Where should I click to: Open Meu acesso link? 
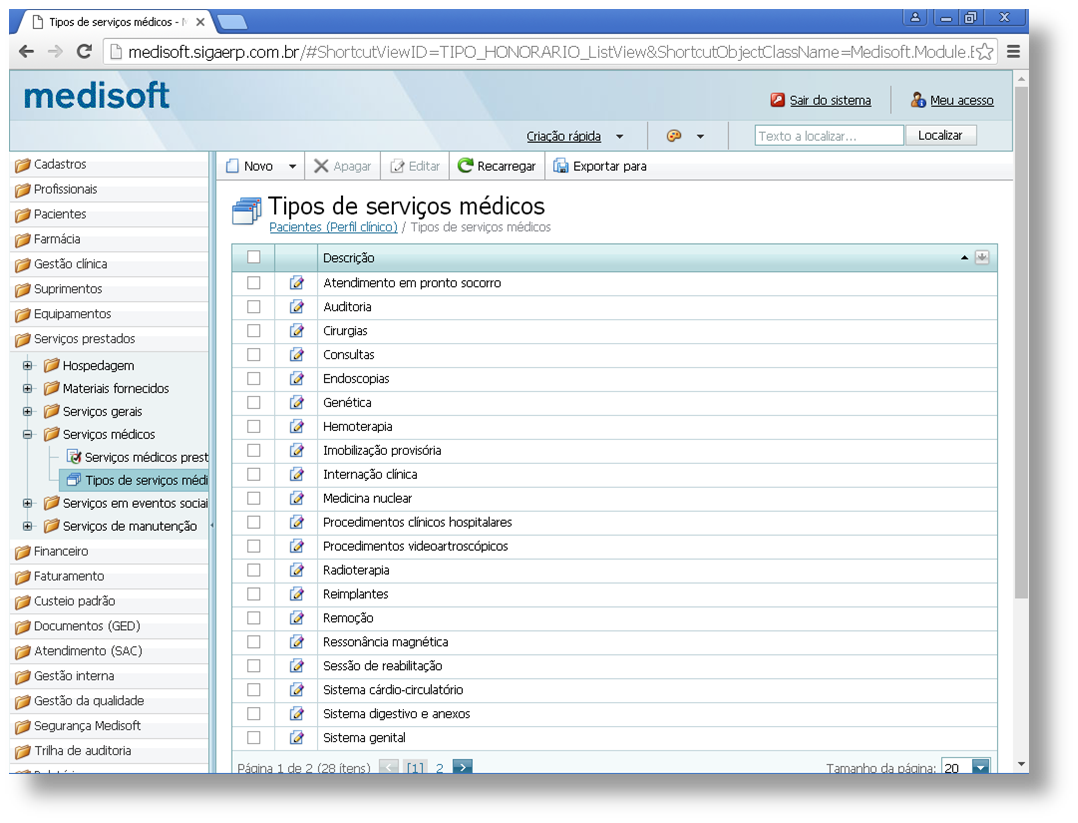click(961, 100)
